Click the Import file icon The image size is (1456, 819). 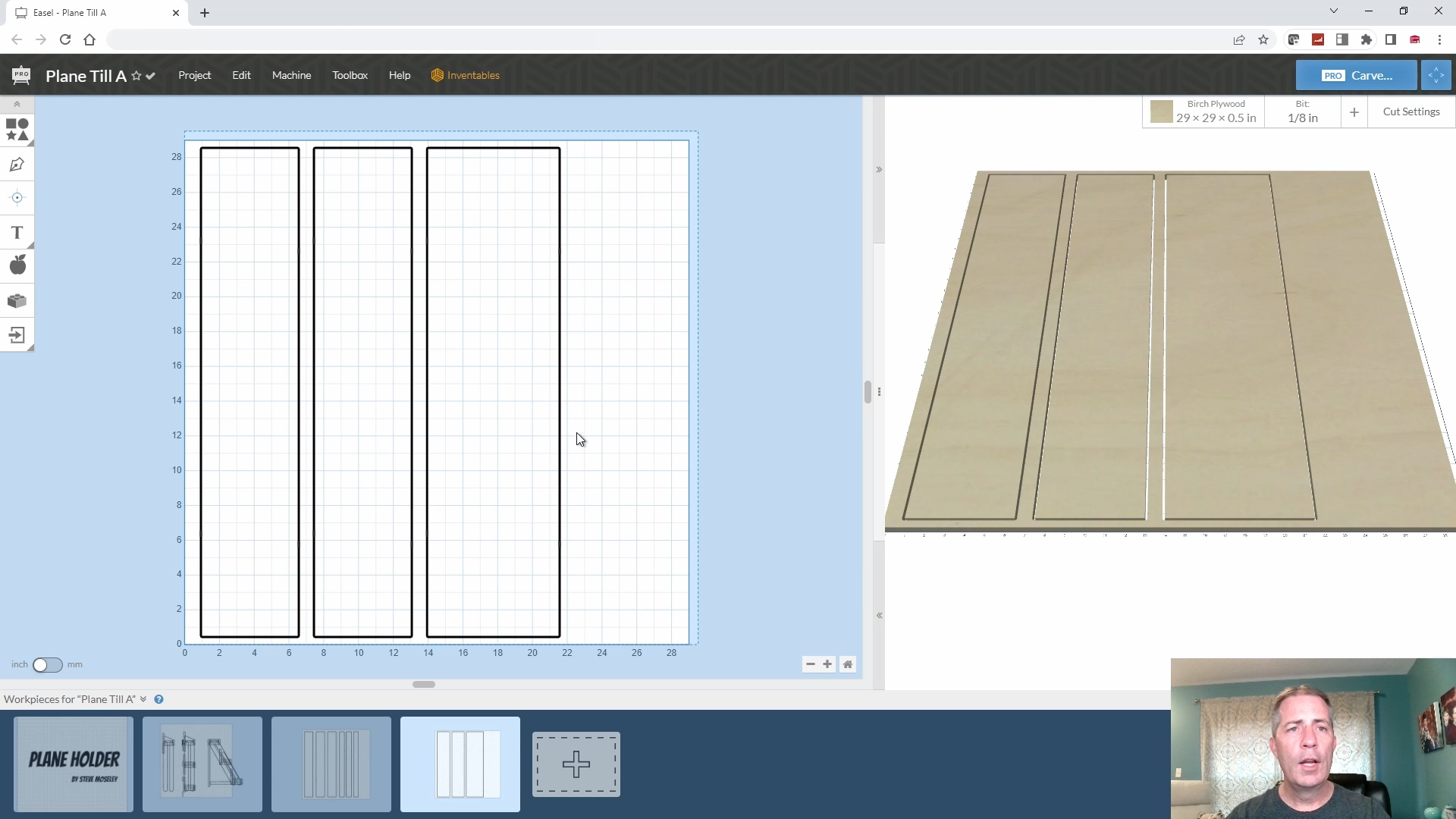17,335
